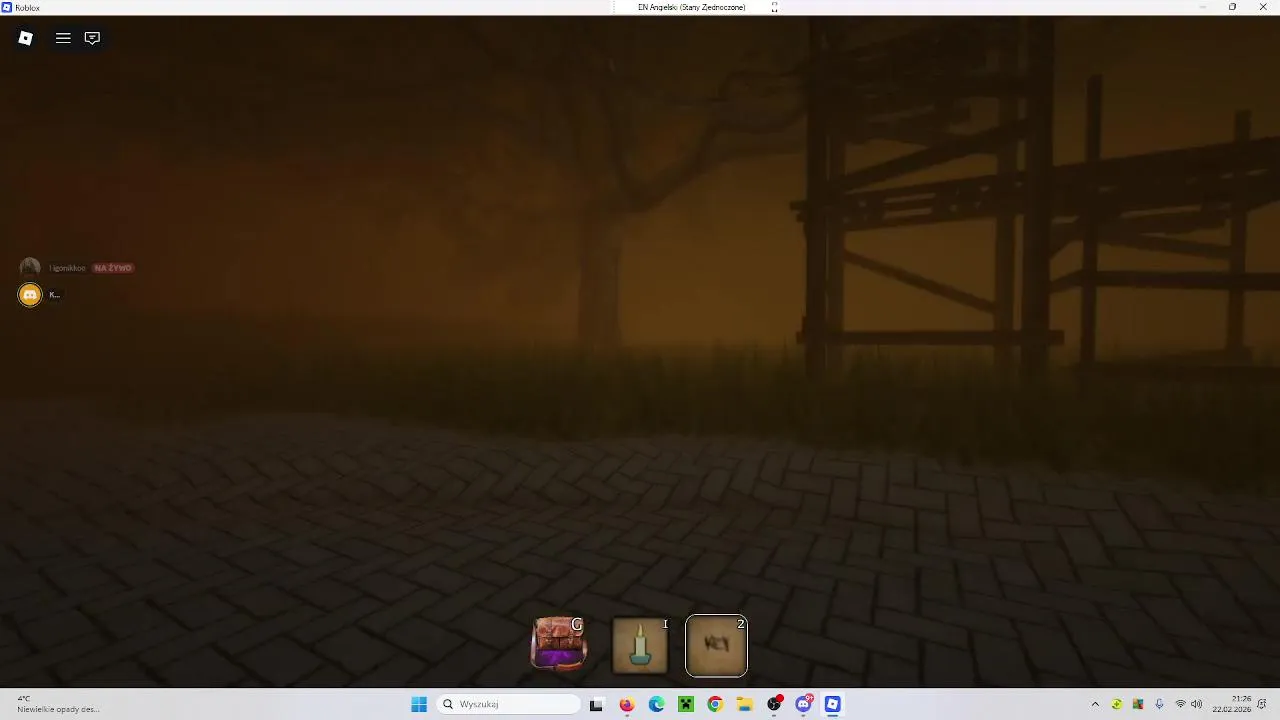Viewport: 1280px width, 720px height.
Task: Open Task View on the taskbar
Action: click(596, 704)
